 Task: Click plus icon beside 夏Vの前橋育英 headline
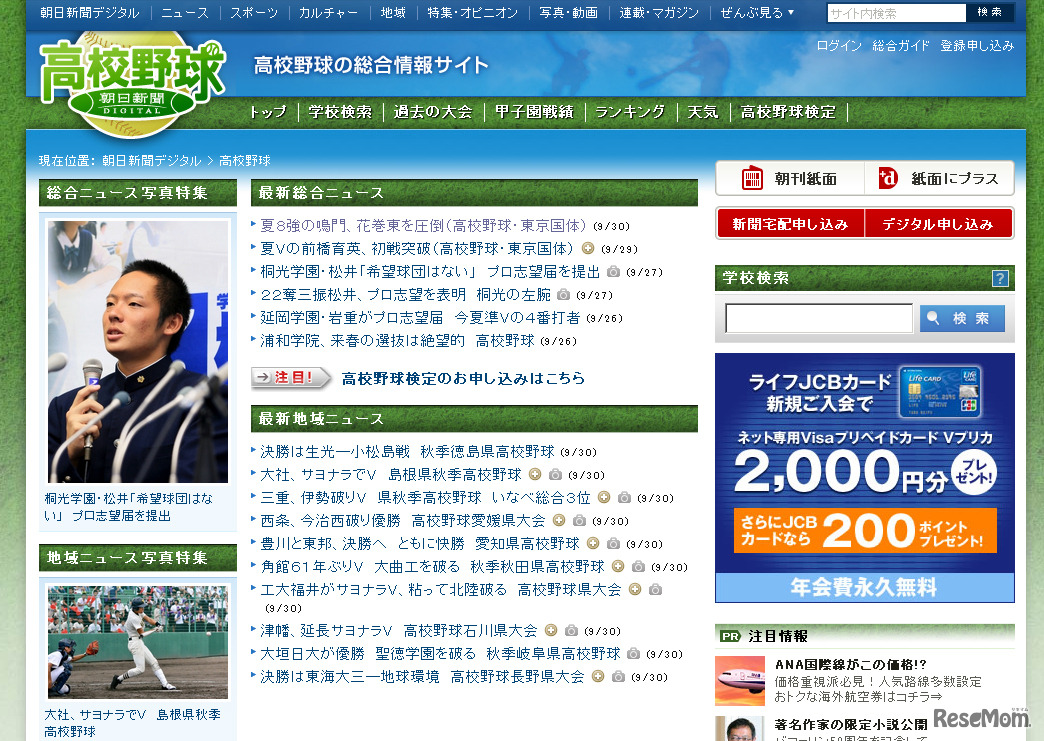pos(587,248)
